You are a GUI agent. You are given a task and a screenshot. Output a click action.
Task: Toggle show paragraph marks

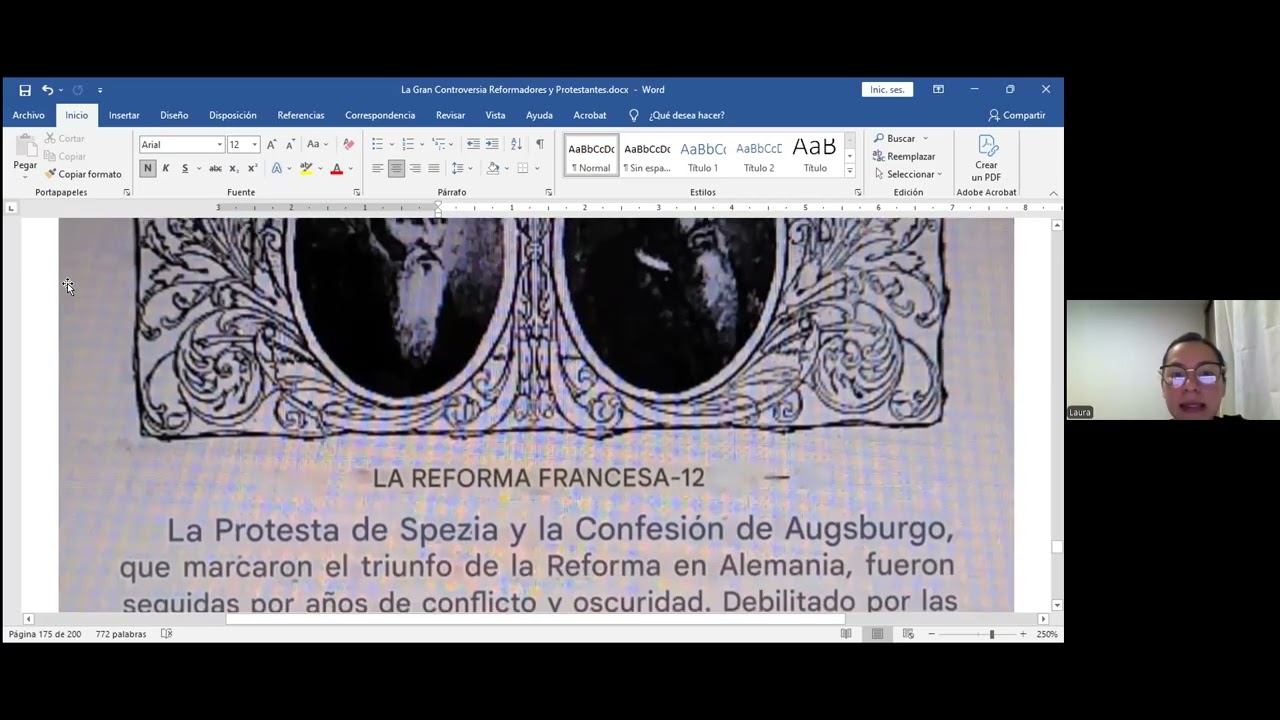coord(540,145)
